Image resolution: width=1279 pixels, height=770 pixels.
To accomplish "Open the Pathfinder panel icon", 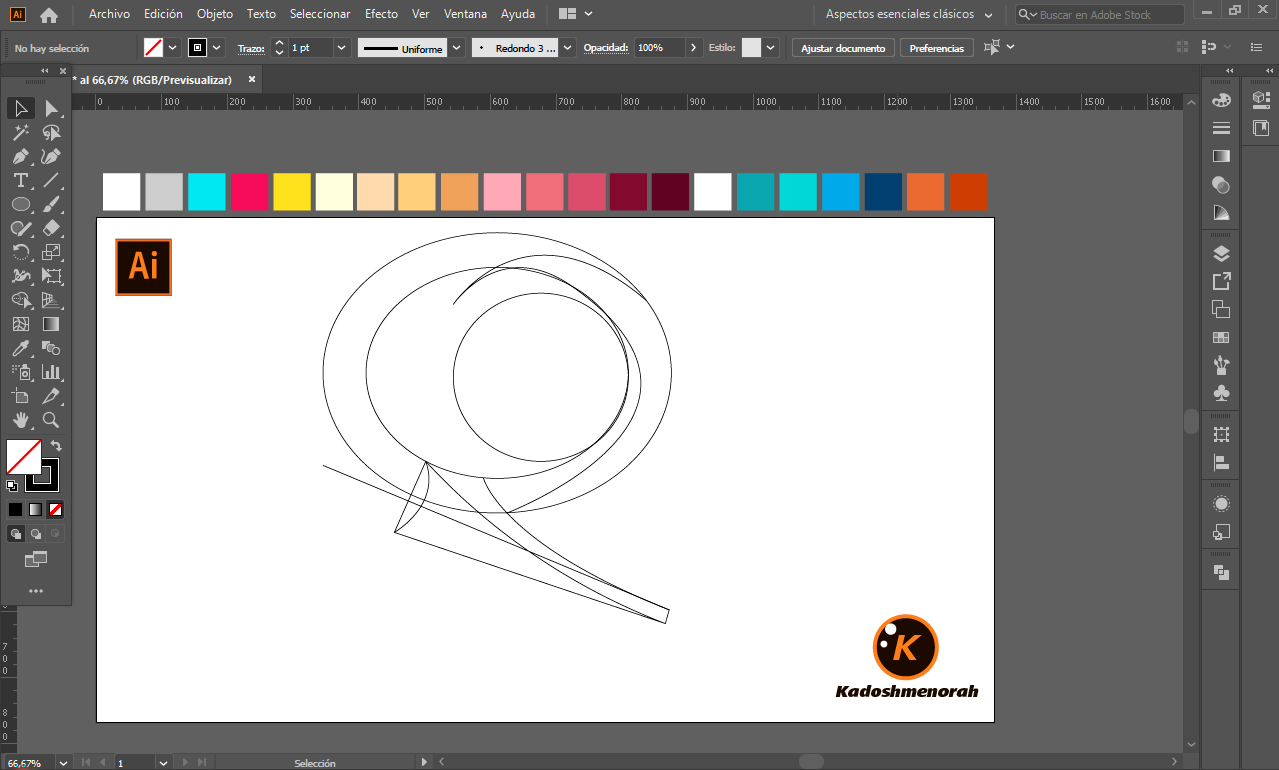I will pyautogui.click(x=1221, y=572).
